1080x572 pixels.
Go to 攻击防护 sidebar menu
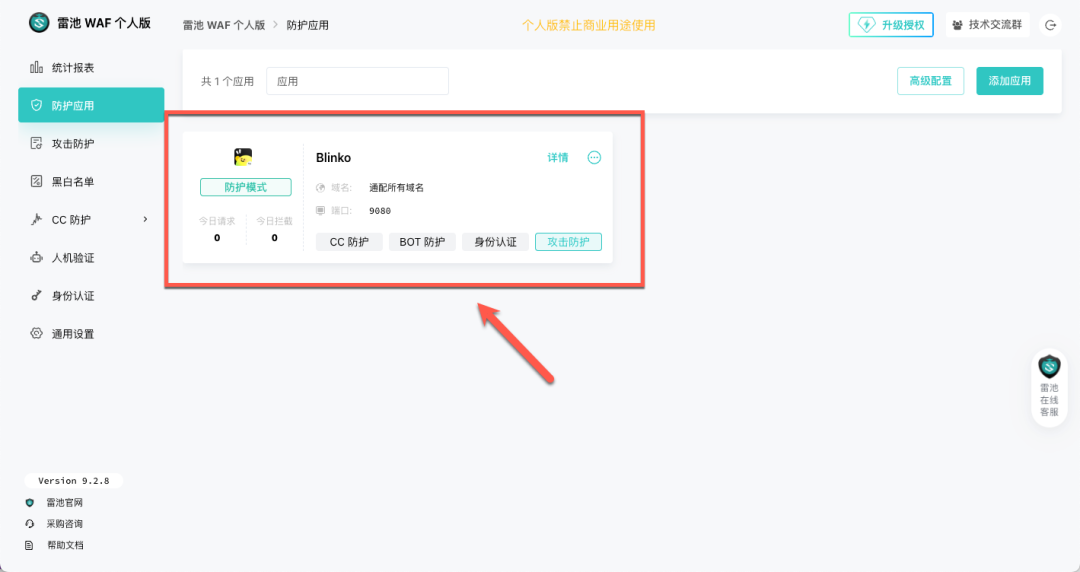tap(91, 143)
